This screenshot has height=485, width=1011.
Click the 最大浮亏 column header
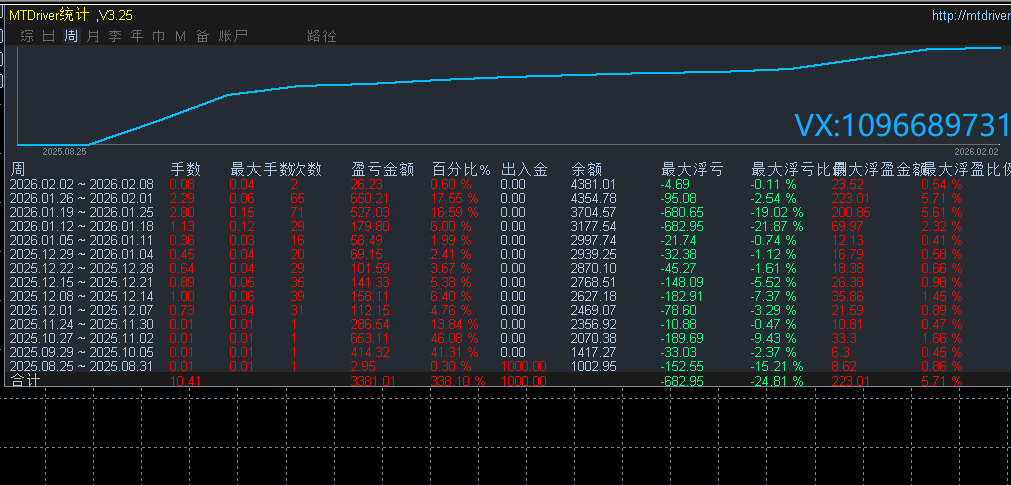pyautogui.click(x=692, y=169)
